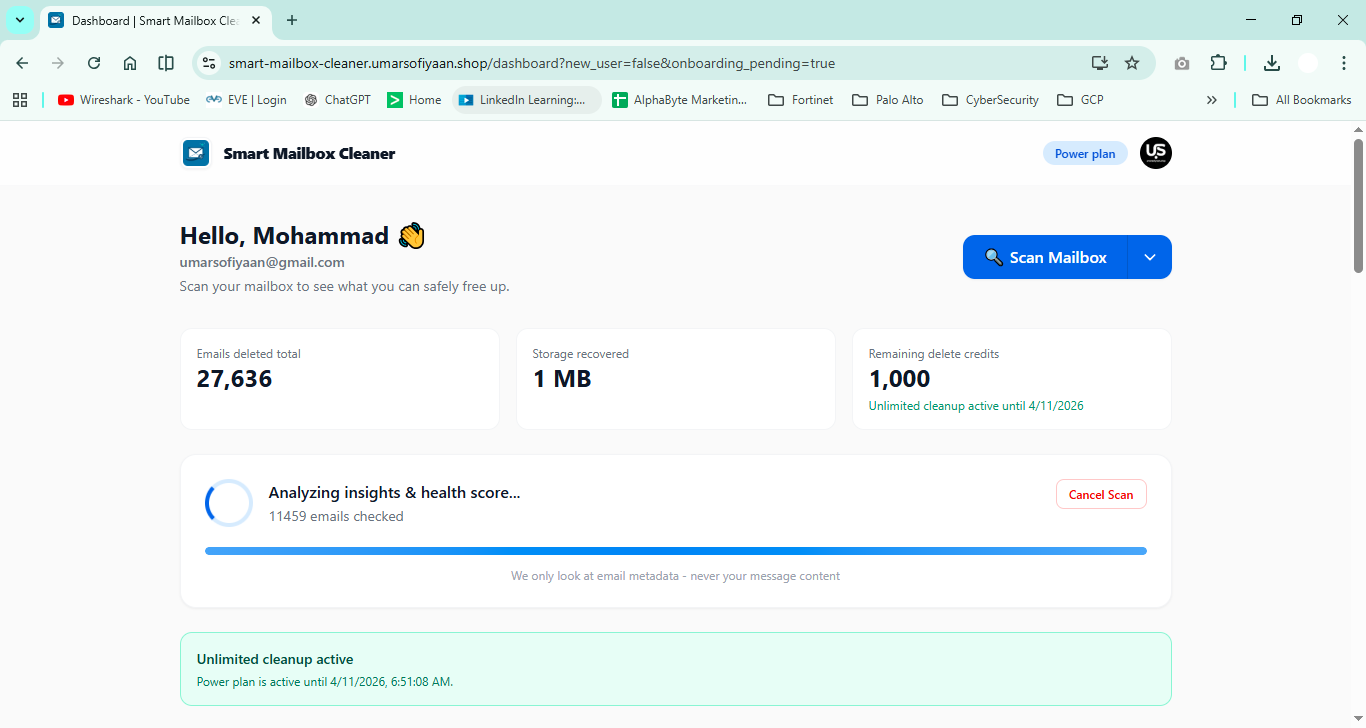Toggle the side panel icon
The width and height of the screenshot is (1366, 728).
(x=166, y=63)
